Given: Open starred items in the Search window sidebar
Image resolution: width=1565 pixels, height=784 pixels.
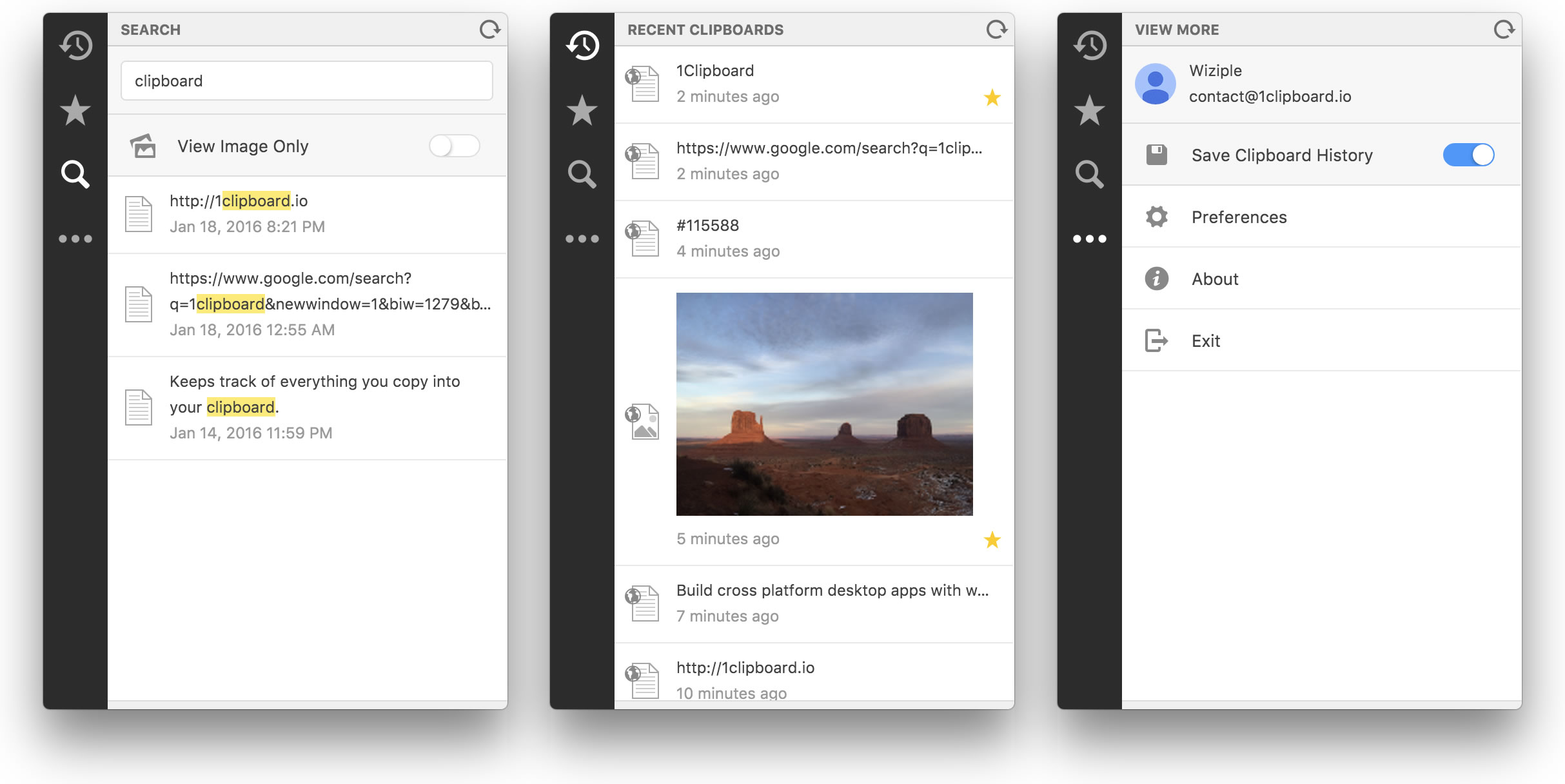Looking at the screenshot, I should 75,110.
